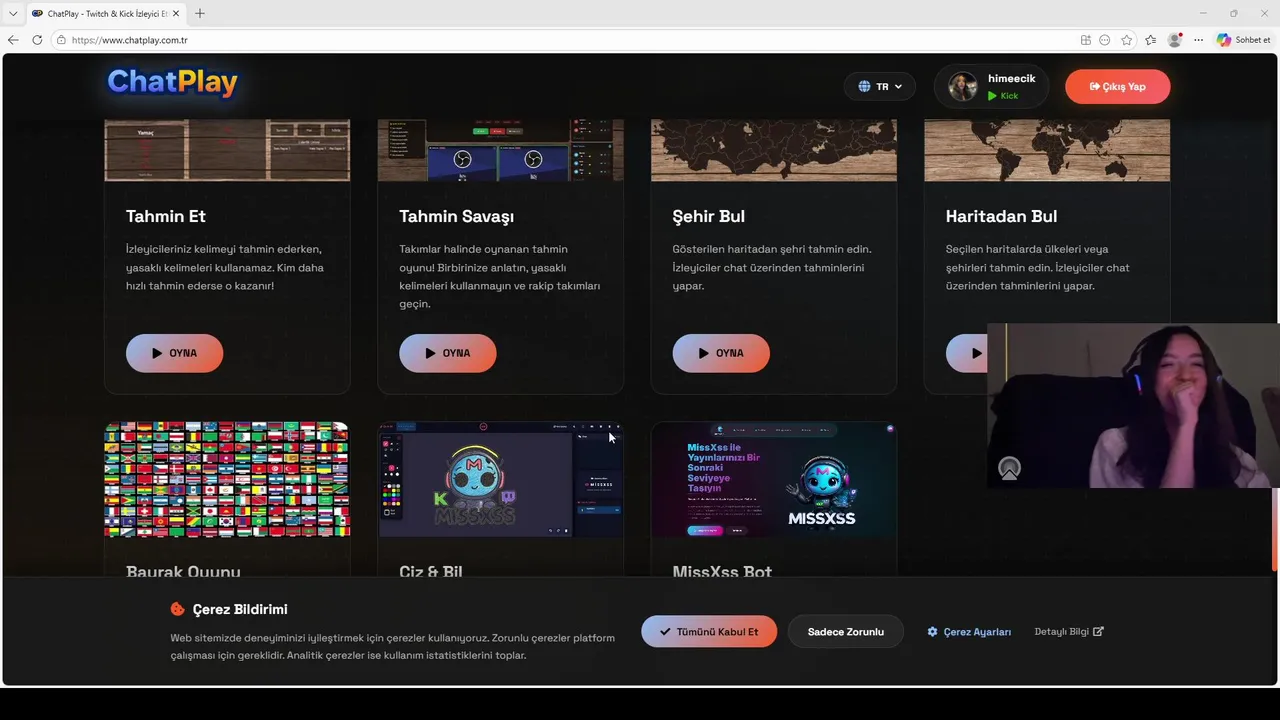
Task: Open the TR language dropdown
Action: 880,87
